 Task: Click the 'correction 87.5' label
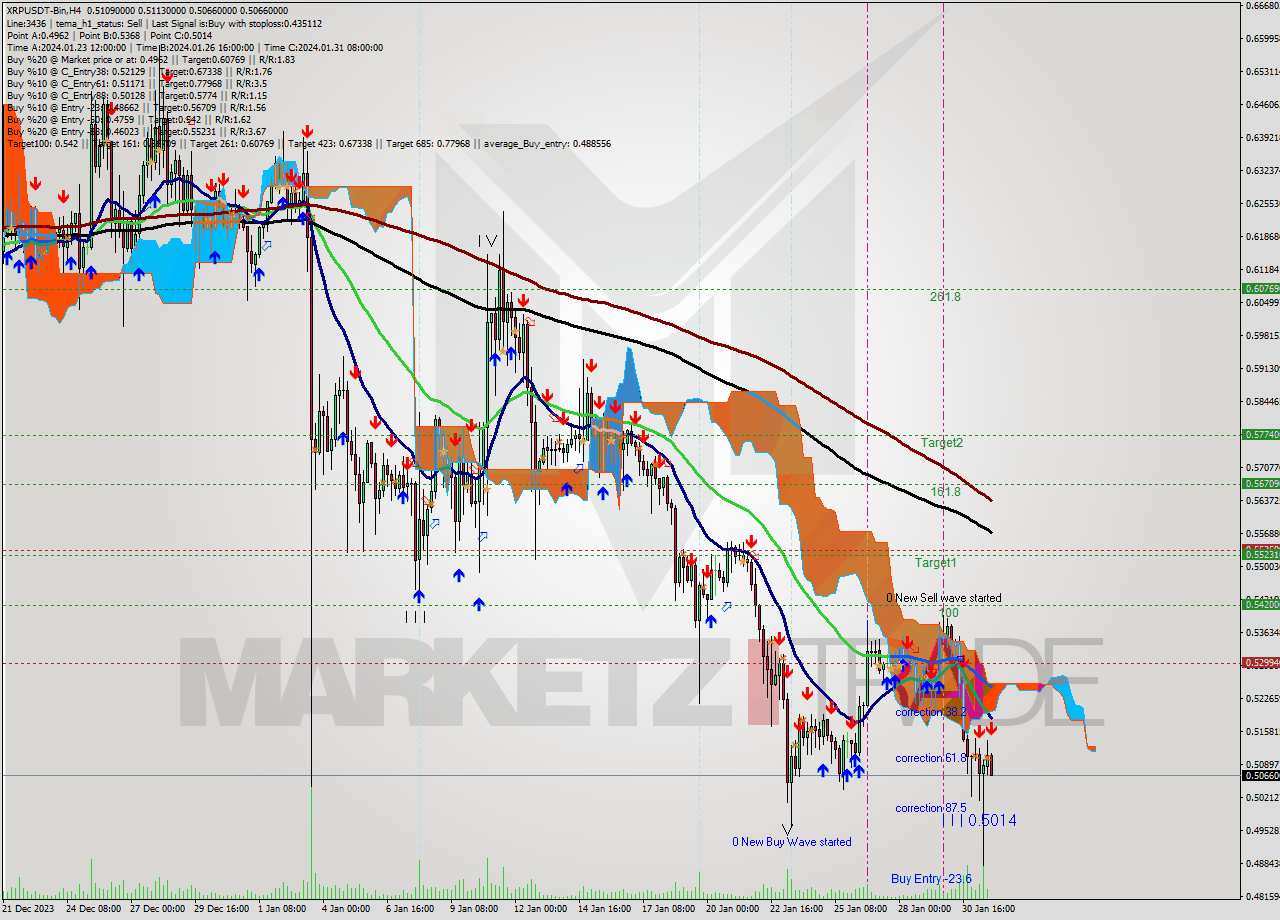931,808
